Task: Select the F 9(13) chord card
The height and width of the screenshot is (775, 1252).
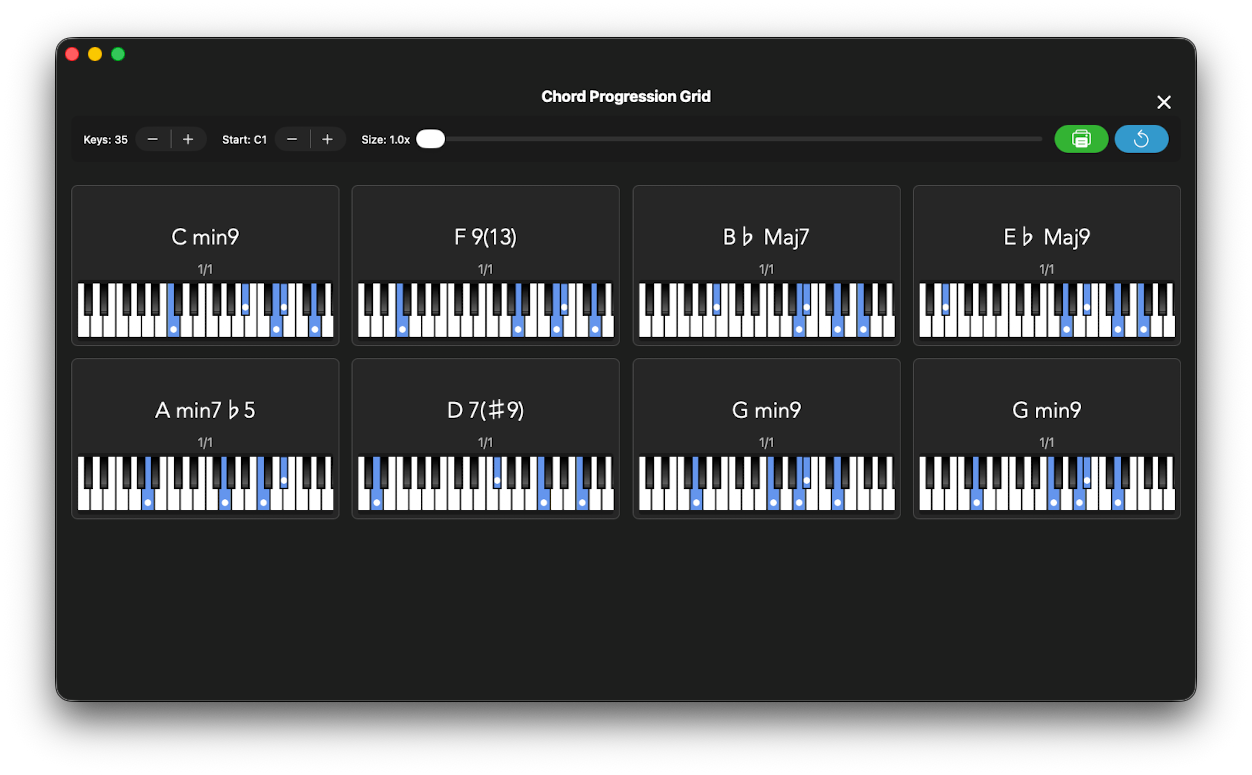Action: pyautogui.click(x=485, y=264)
